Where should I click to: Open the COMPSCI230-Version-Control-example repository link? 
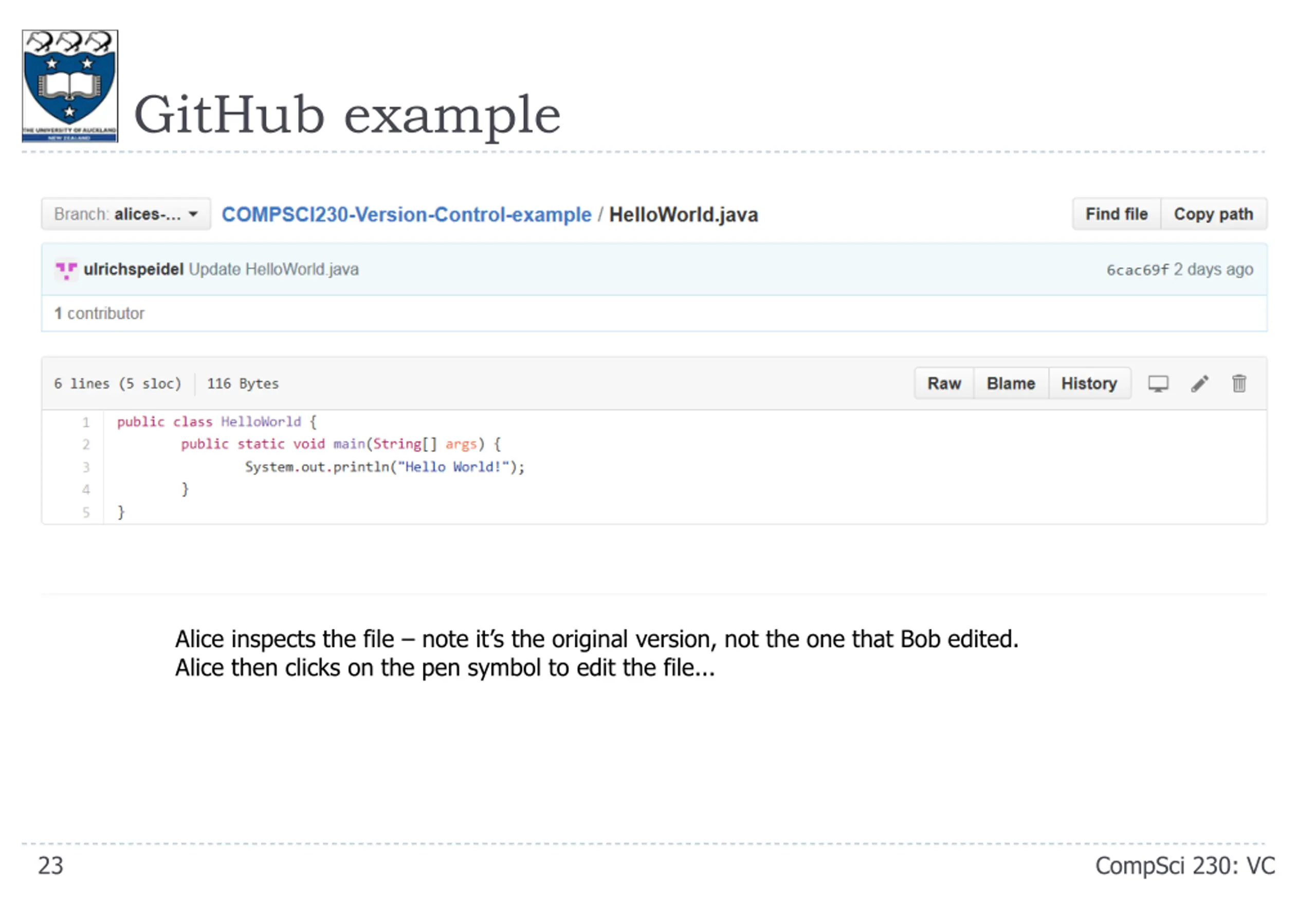point(406,214)
